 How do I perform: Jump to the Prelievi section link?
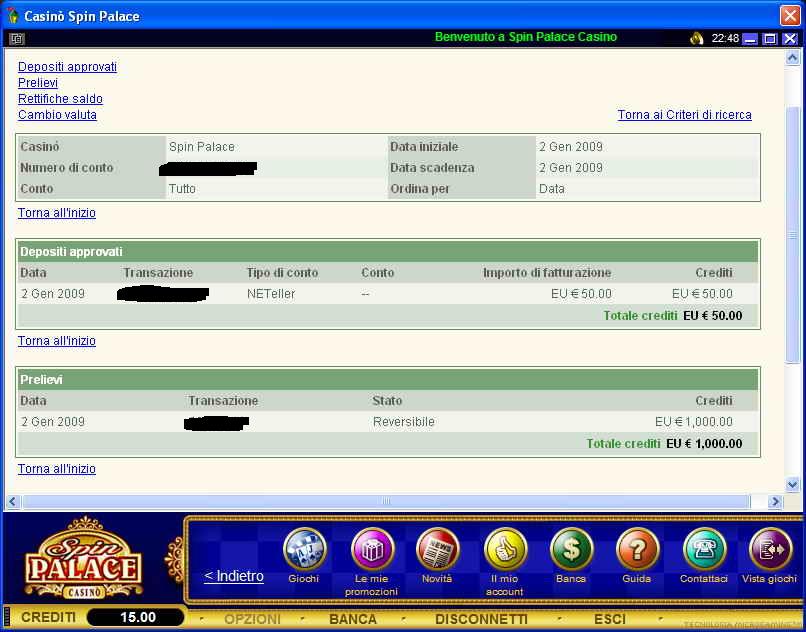[x=38, y=83]
